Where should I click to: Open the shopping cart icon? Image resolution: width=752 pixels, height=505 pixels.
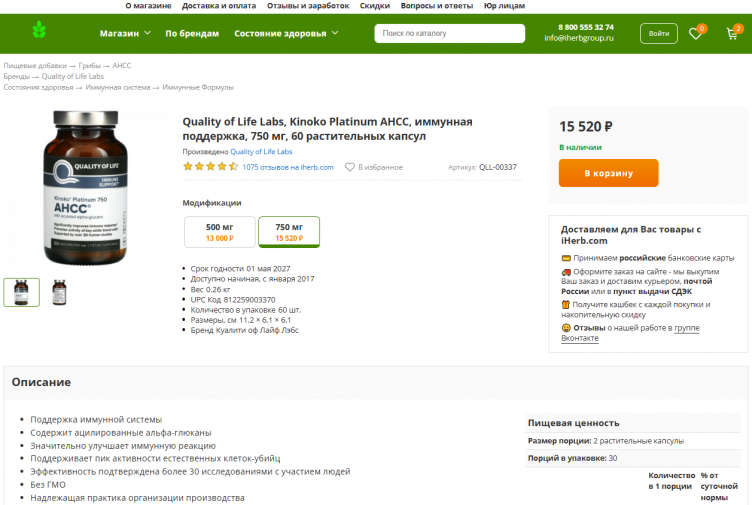(732, 33)
